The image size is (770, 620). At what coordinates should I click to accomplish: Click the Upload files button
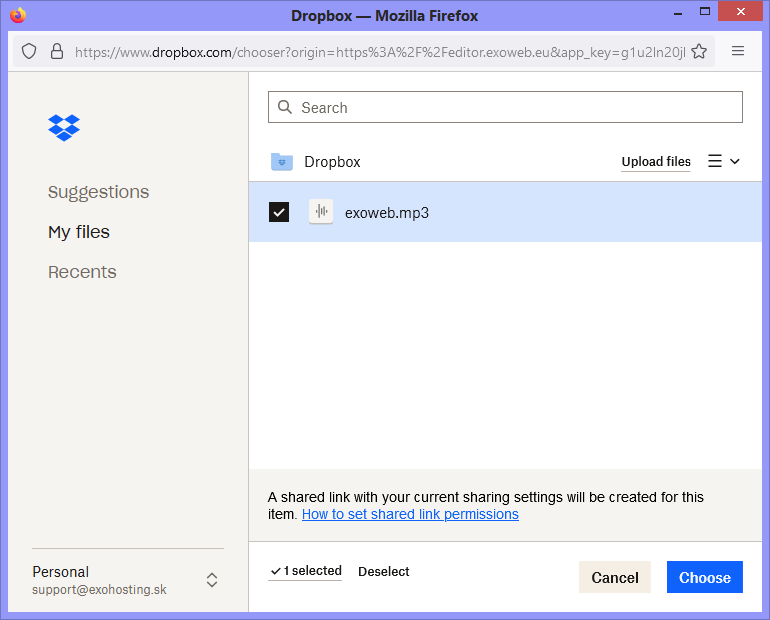point(656,162)
